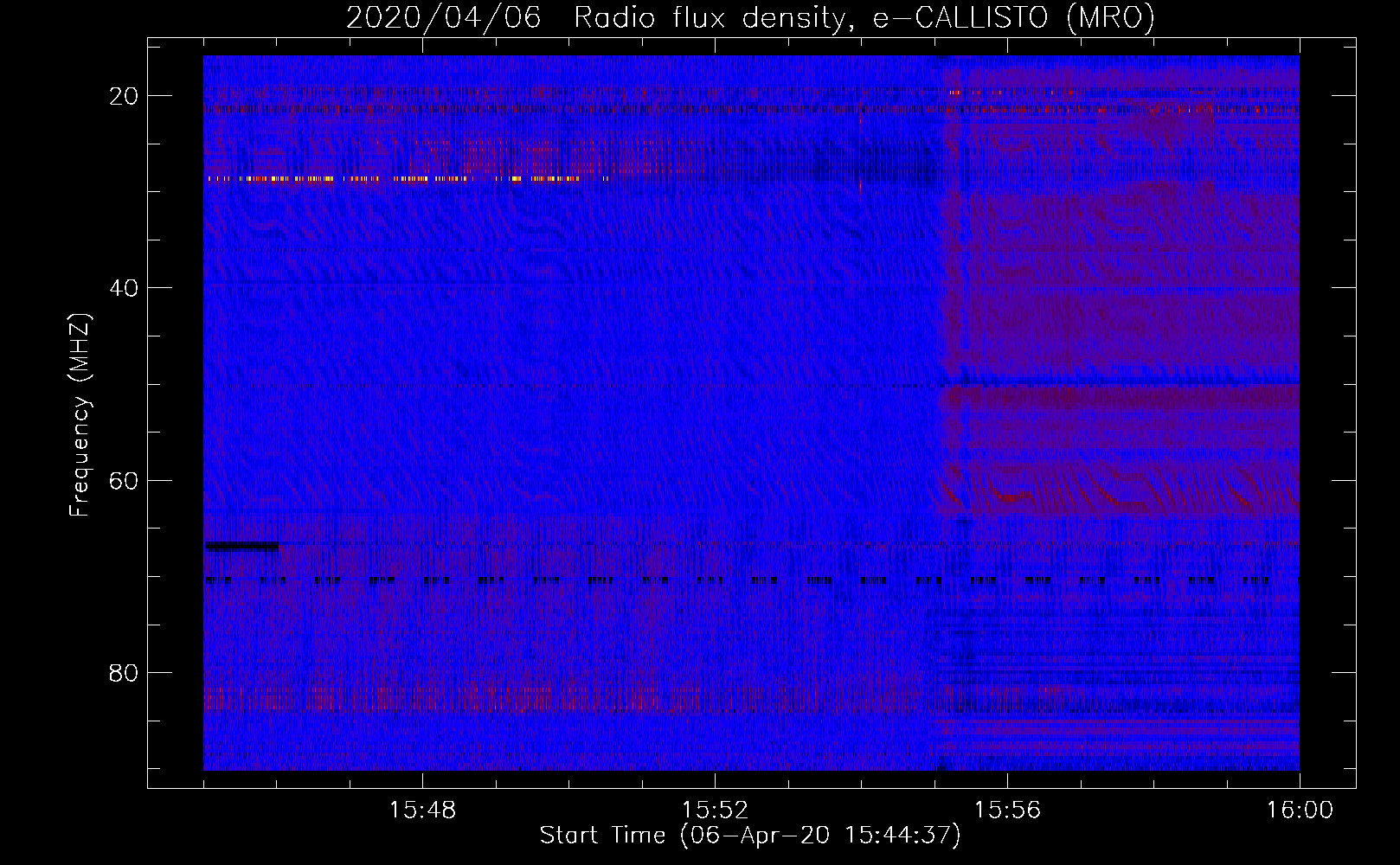Click the 20 frequency tick label

click(124, 96)
